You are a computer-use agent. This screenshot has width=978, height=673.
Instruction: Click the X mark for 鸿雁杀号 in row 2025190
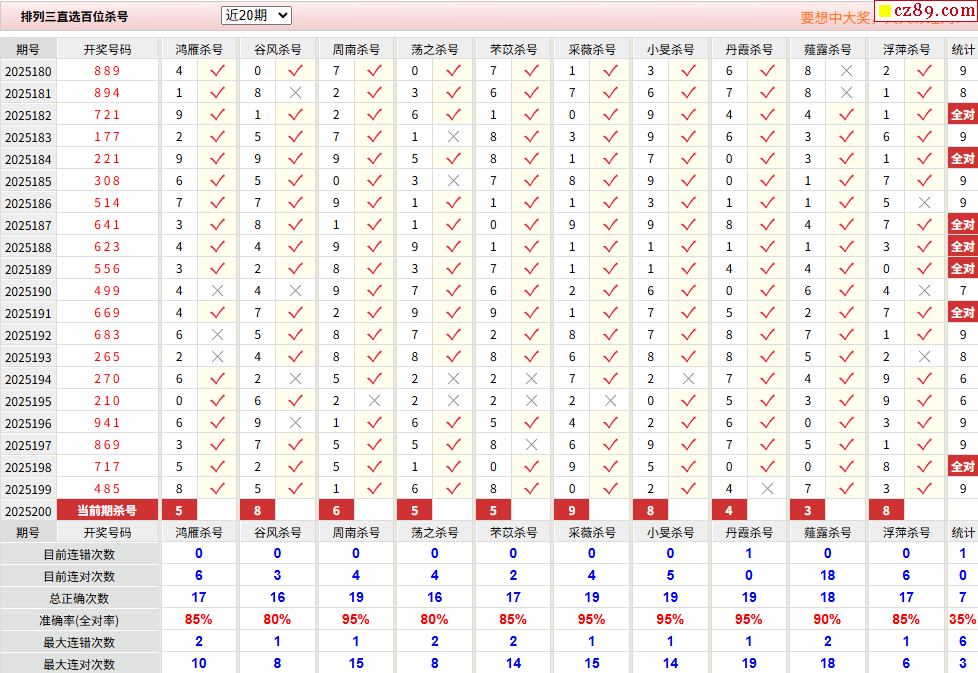(x=217, y=291)
